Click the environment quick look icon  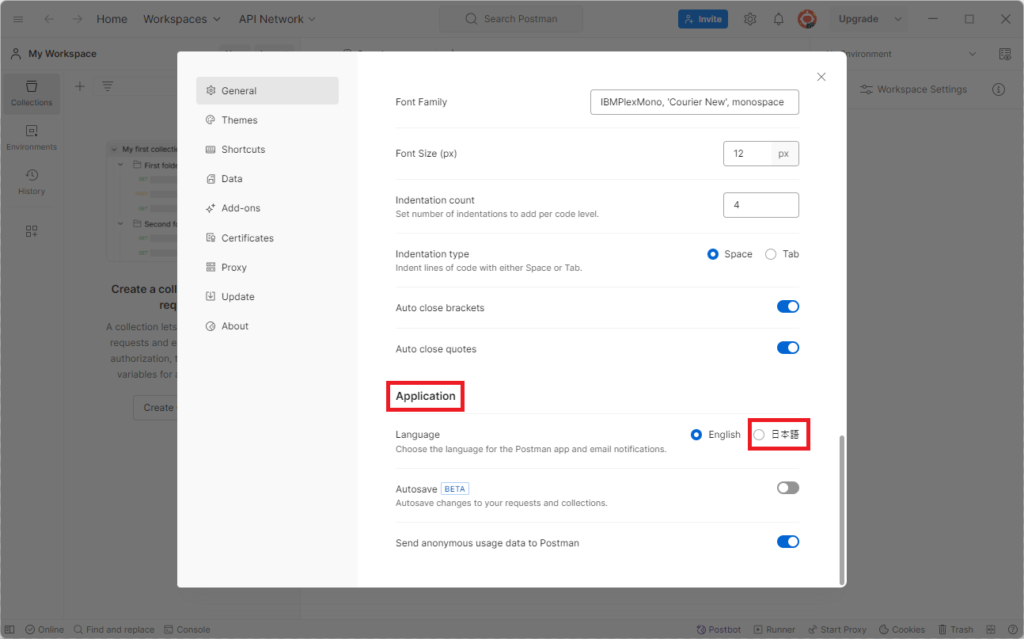coord(1005,54)
